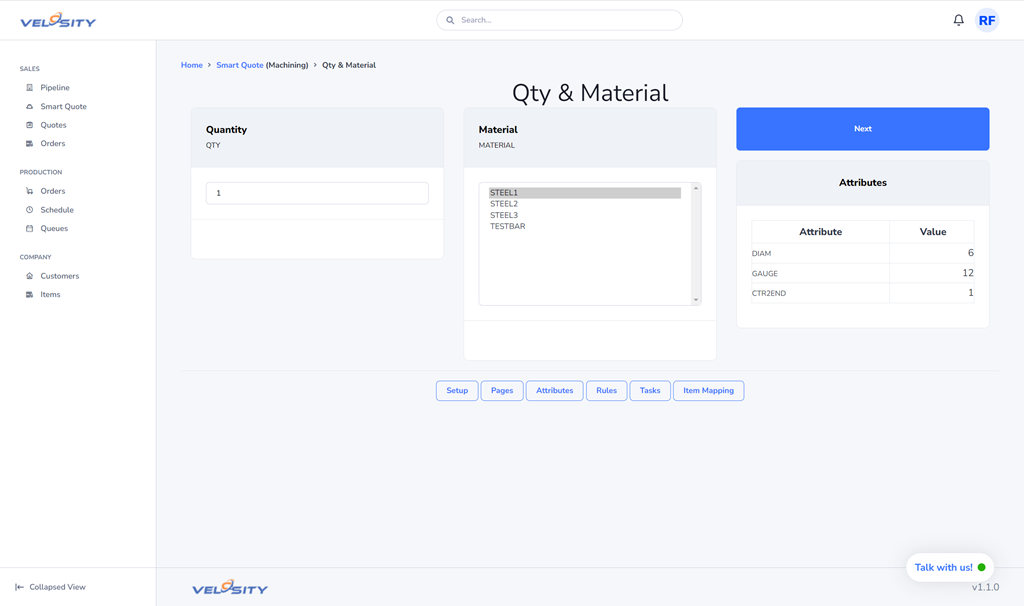Click the Customers home icon

pos(30,276)
